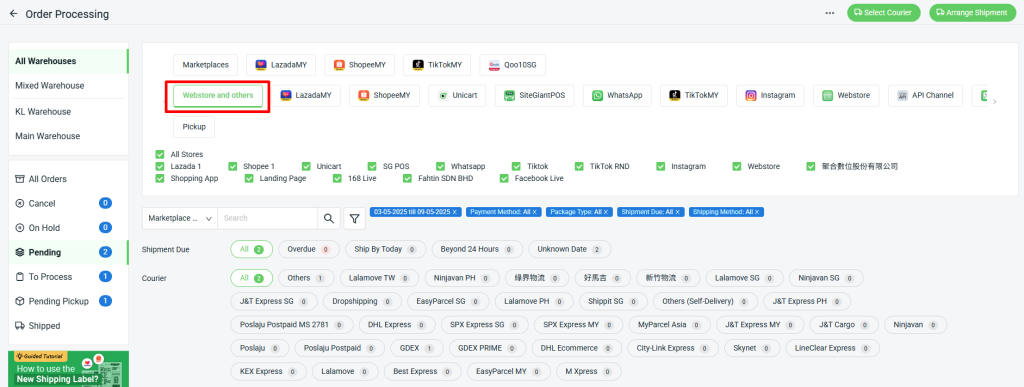1024x387 pixels.
Task: Choose the Unicart channel button
Action: pyautogui.click(x=457, y=95)
